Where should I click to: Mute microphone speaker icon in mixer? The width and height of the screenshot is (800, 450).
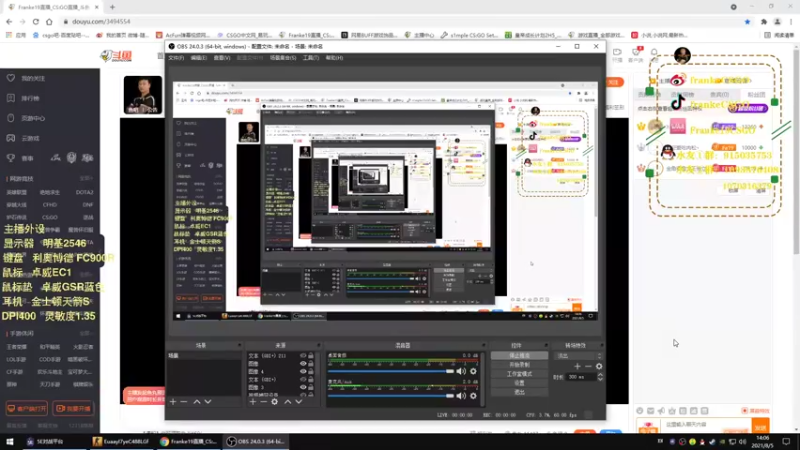point(461,396)
